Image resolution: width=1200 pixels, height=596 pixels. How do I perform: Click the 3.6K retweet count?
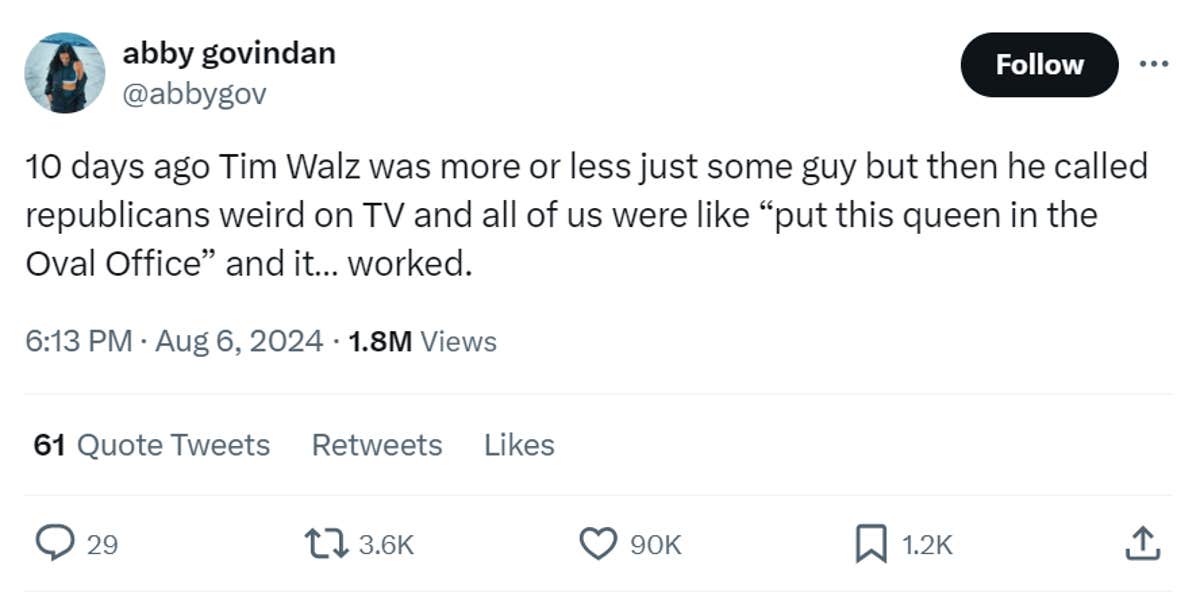point(385,544)
